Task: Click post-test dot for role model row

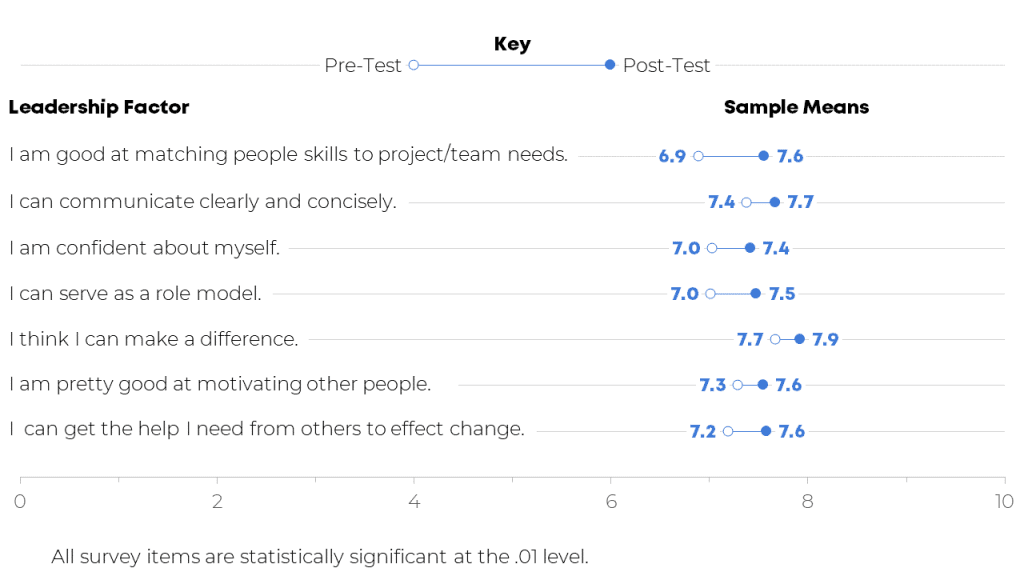Action: [x=755, y=294]
